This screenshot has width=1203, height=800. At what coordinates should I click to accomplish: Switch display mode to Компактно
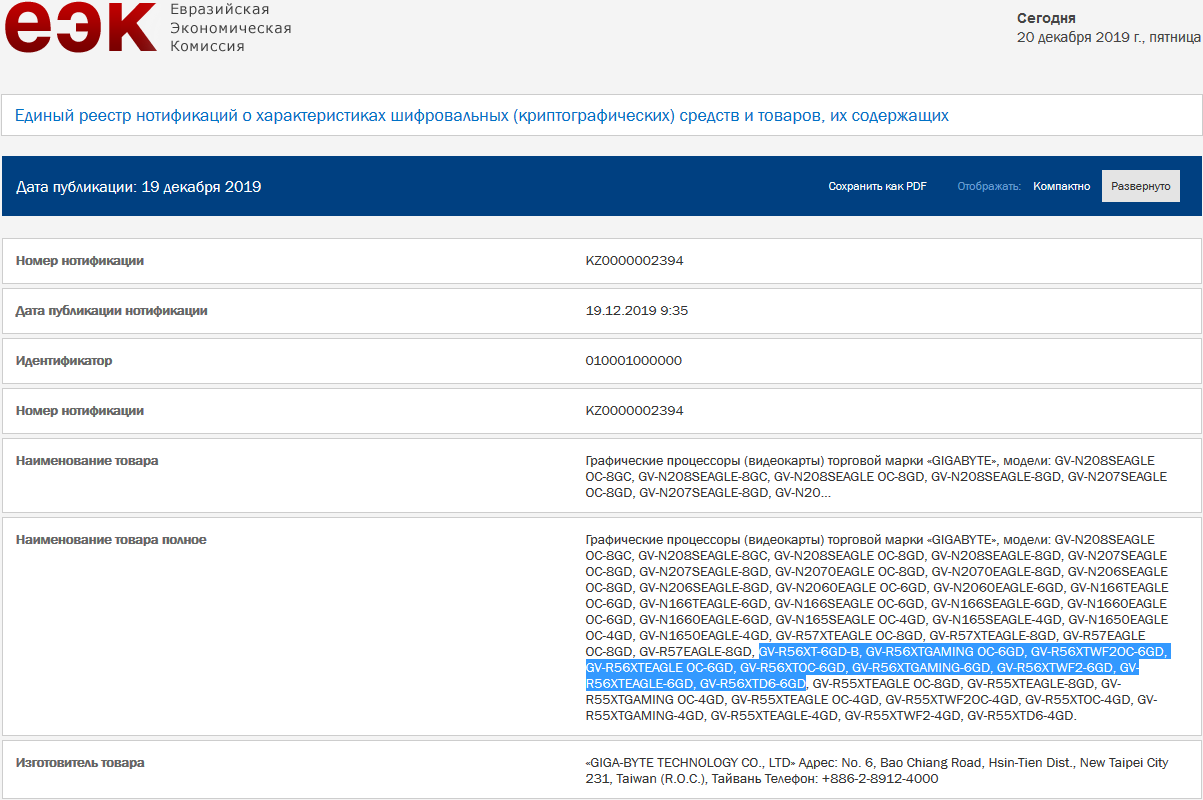(1062, 186)
